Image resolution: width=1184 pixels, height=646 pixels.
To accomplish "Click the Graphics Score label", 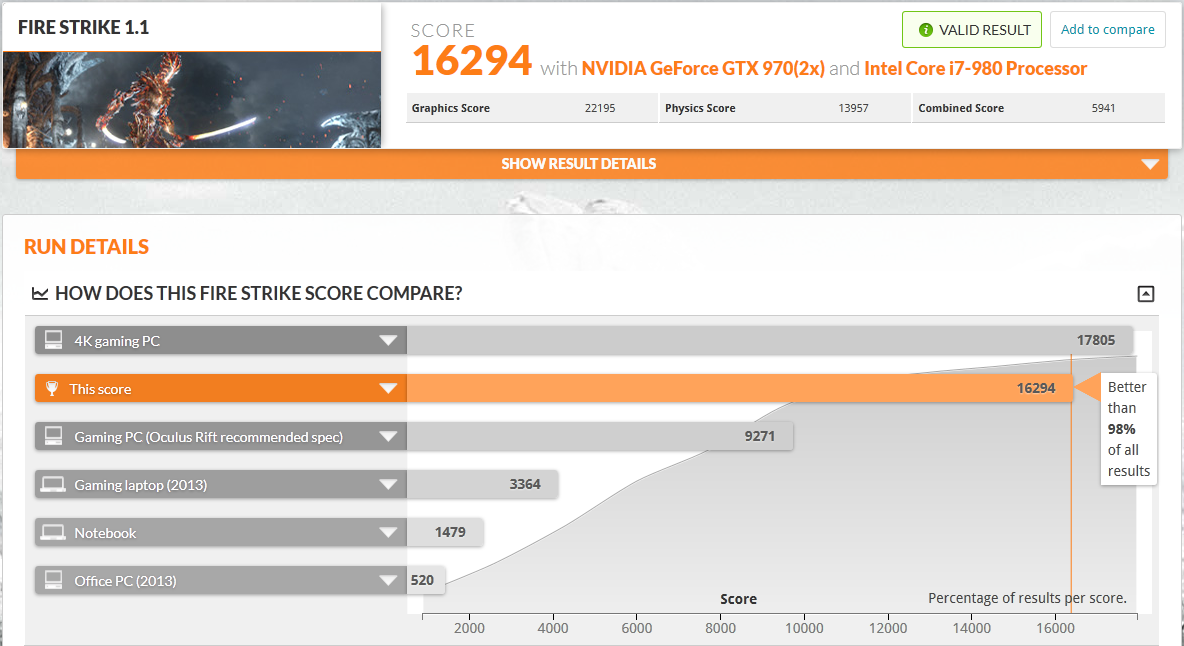I will tap(451, 108).
